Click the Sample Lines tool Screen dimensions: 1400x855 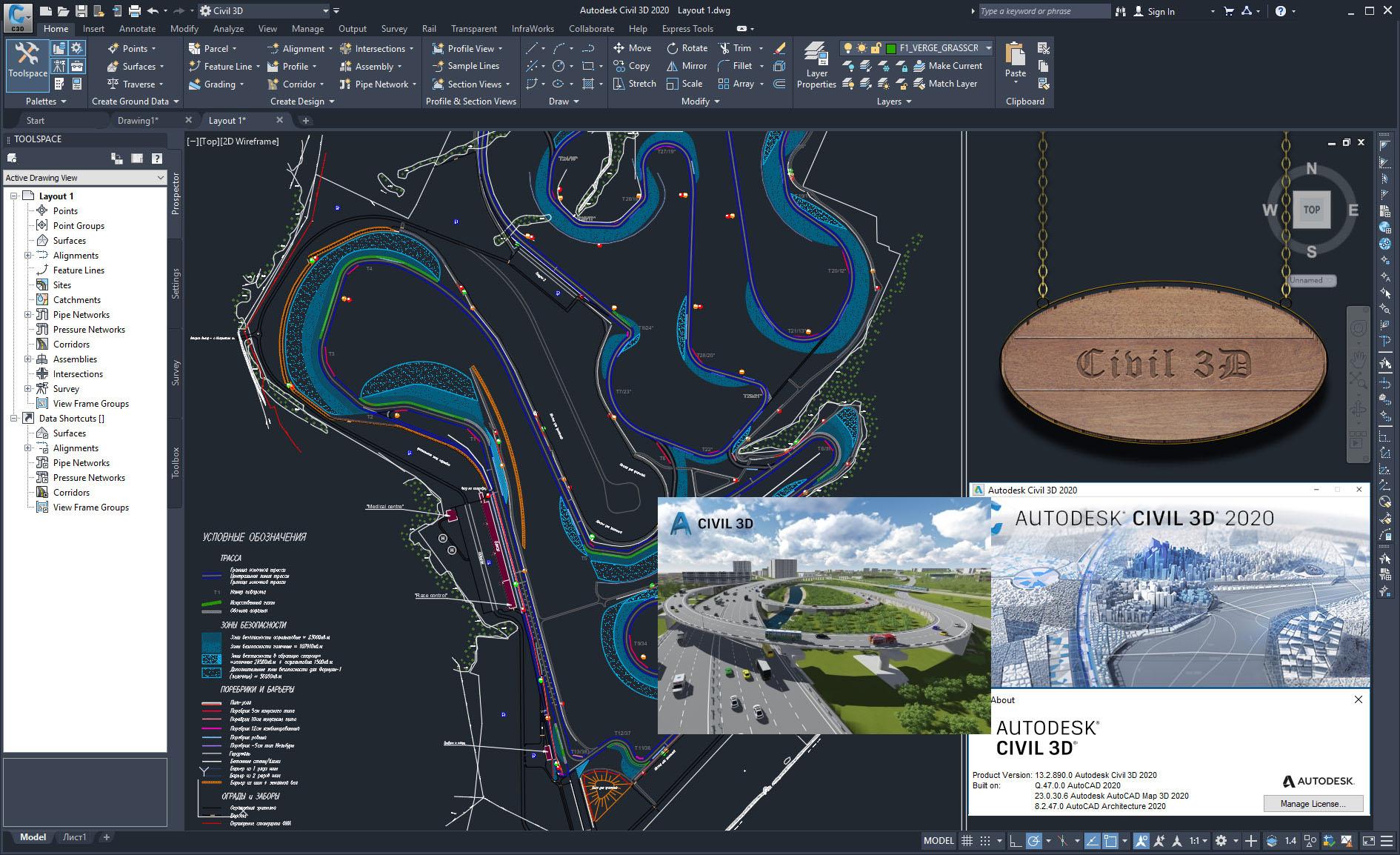pos(466,66)
